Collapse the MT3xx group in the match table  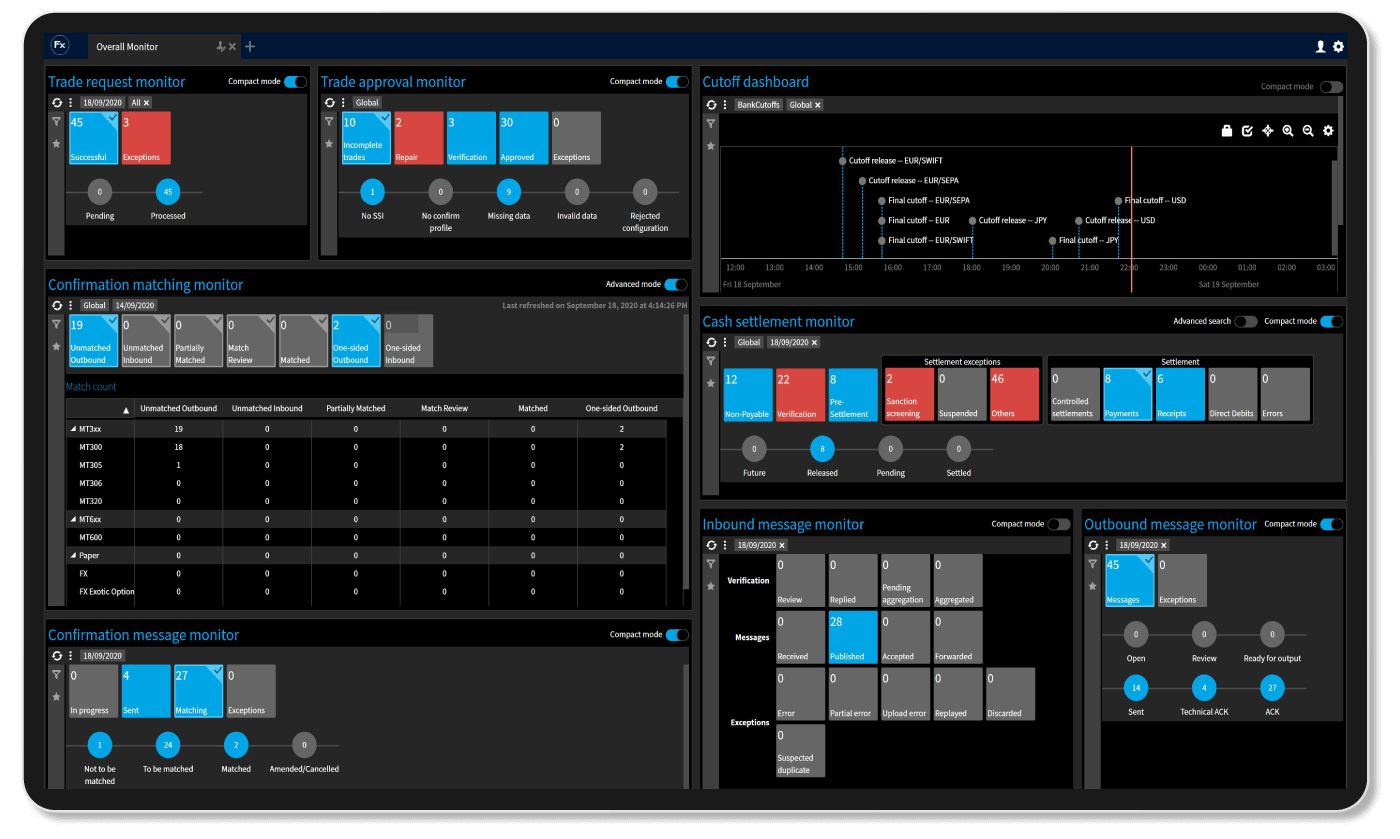71,428
